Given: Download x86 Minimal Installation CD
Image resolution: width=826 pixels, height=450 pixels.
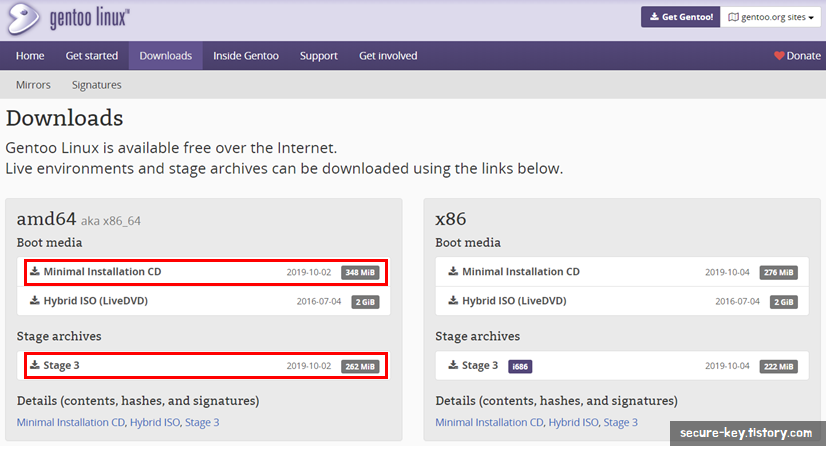Looking at the screenshot, I should (x=622, y=272).
